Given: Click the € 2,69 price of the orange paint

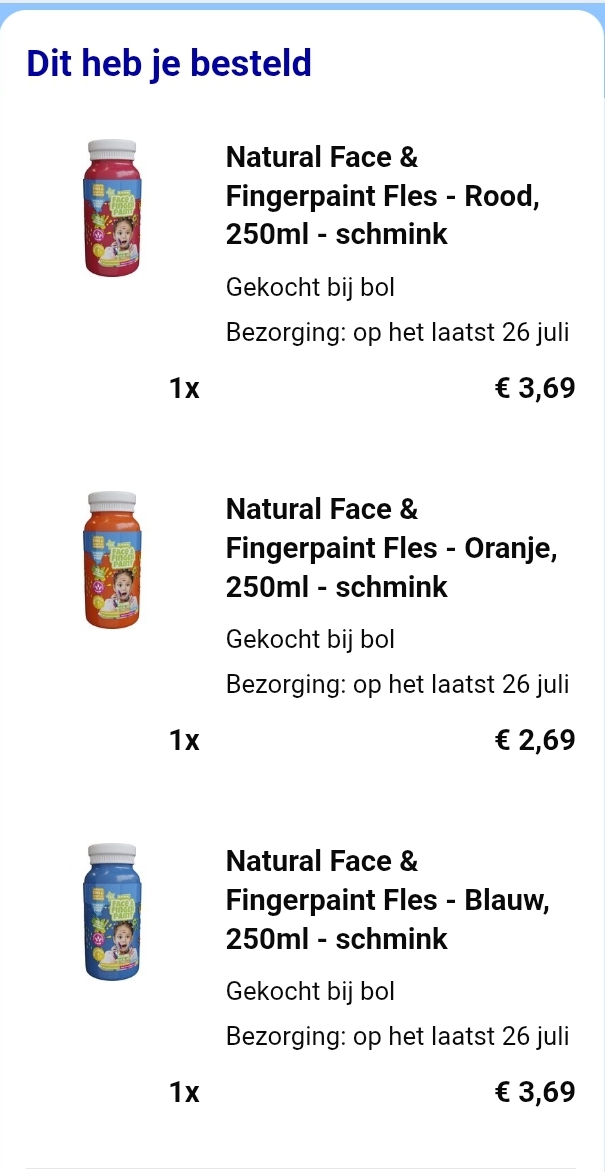Looking at the screenshot, I should point(536,740).
